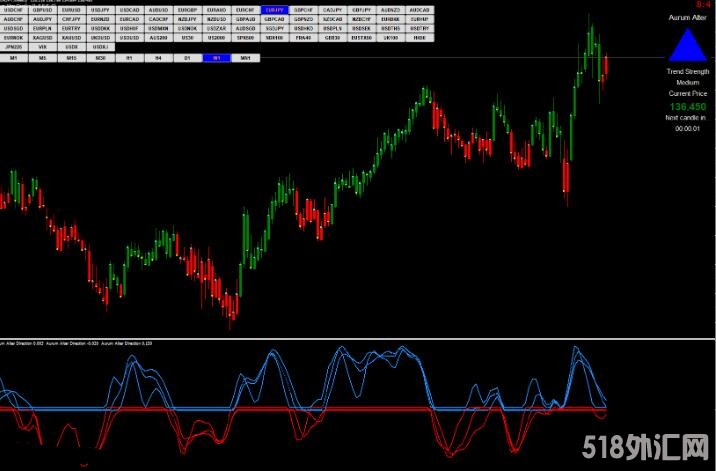
Task: Select the D1 daily timeframe
Action: click(188, 58)
